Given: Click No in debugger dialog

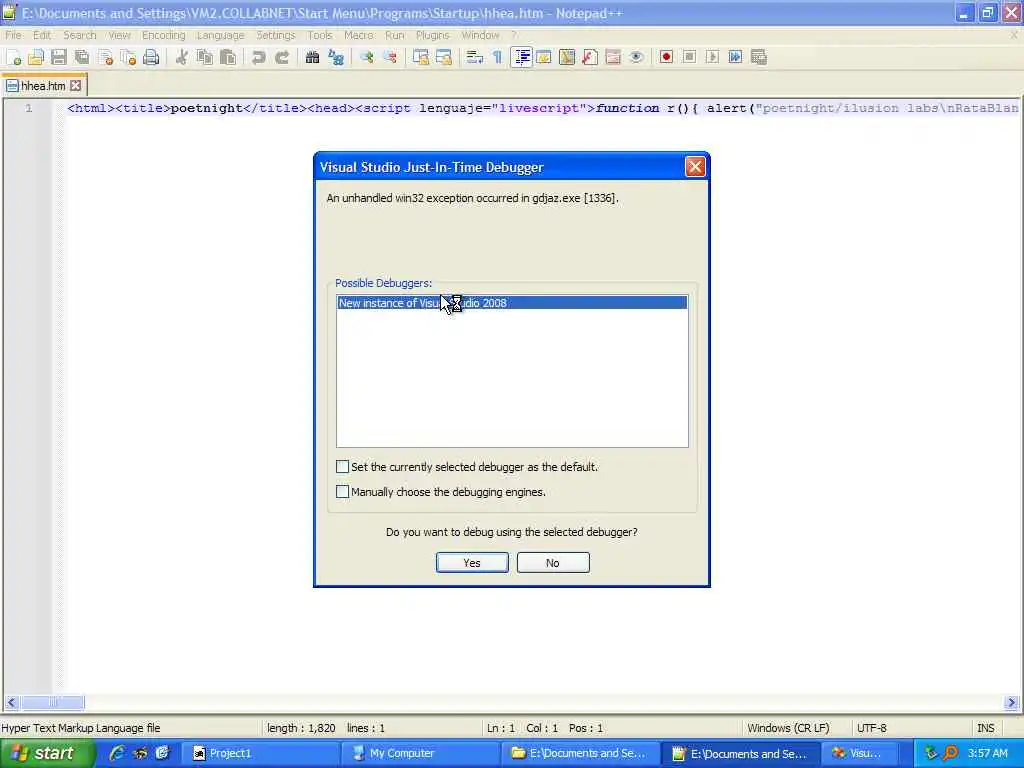Looking at the screenshot, I should tap(553, 562).
